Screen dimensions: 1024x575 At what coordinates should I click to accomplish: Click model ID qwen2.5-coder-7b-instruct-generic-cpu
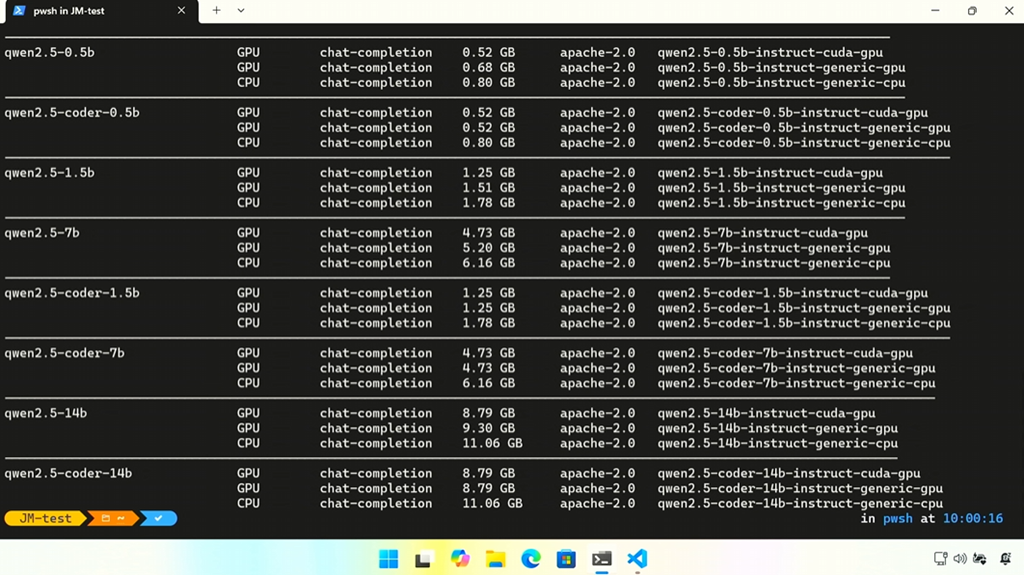click(x=796, y=383)
